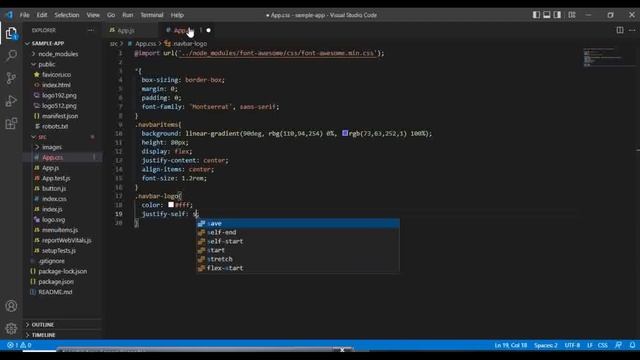Screen dimensions: 640x360
Task: Expand the OUTLINE section
Action: point(43,324)
